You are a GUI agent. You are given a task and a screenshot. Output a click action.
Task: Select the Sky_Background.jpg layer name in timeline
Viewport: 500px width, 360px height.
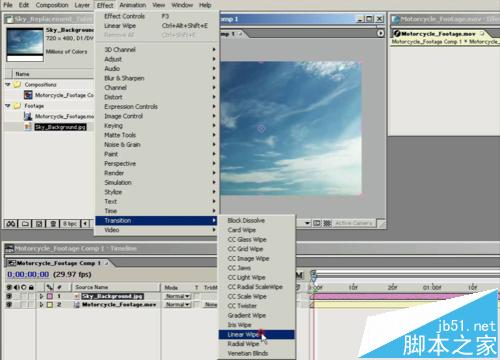[113, 296]
